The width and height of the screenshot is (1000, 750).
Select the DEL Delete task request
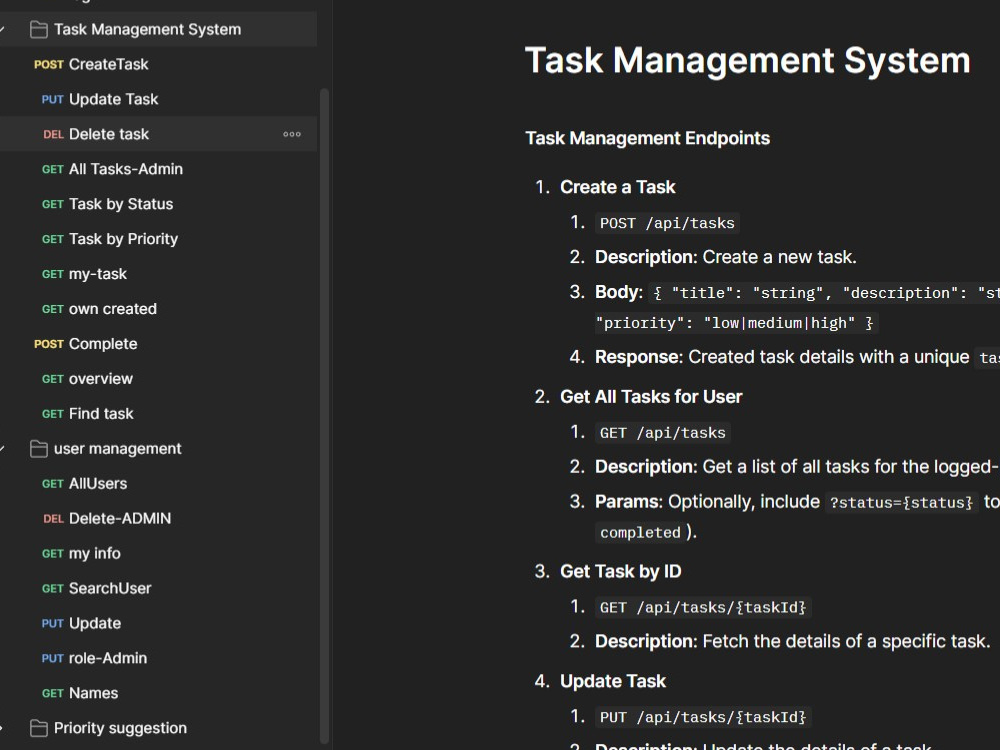[x=158, y=134]
